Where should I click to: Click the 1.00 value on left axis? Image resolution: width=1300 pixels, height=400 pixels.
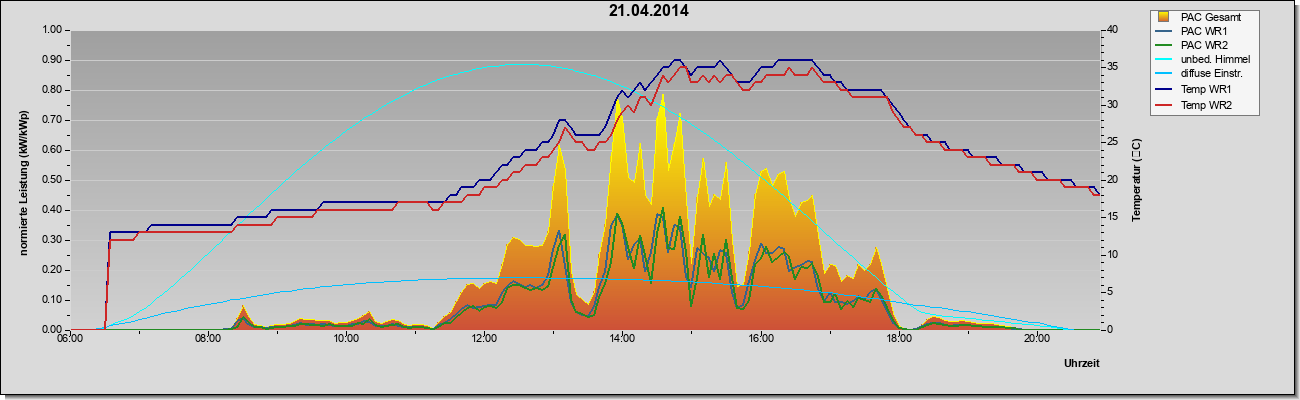tap(51, 30)
